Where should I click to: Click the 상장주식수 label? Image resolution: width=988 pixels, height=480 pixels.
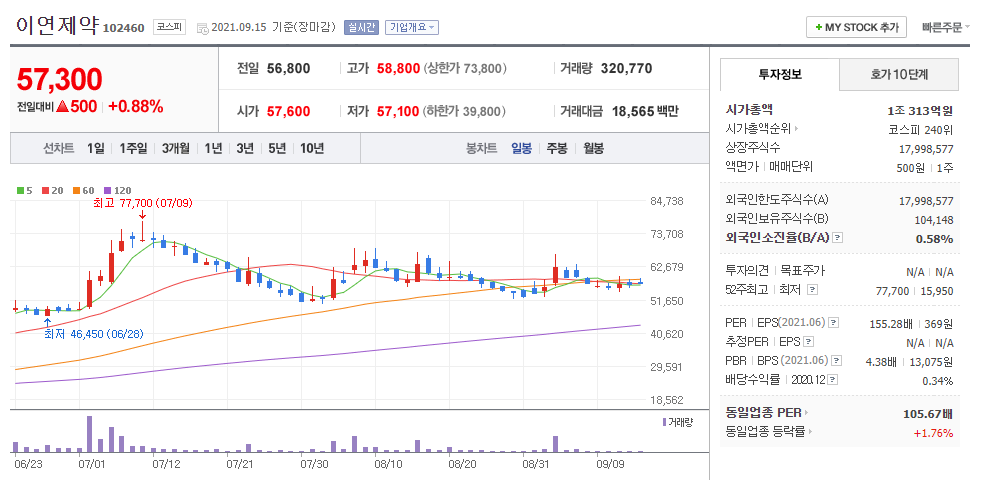click(x=753, y=147)
